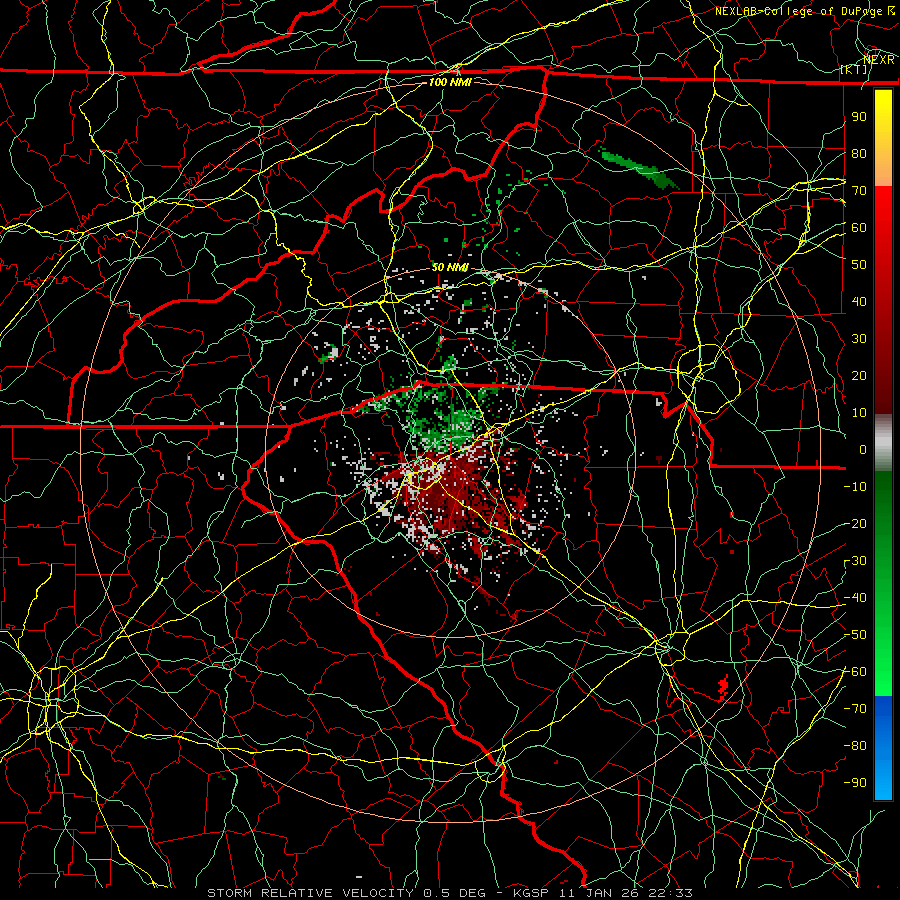The image size is (900, 900).
Task: Pick the gray zero-velocity colorbar segment
Action: tap(883, 443)
